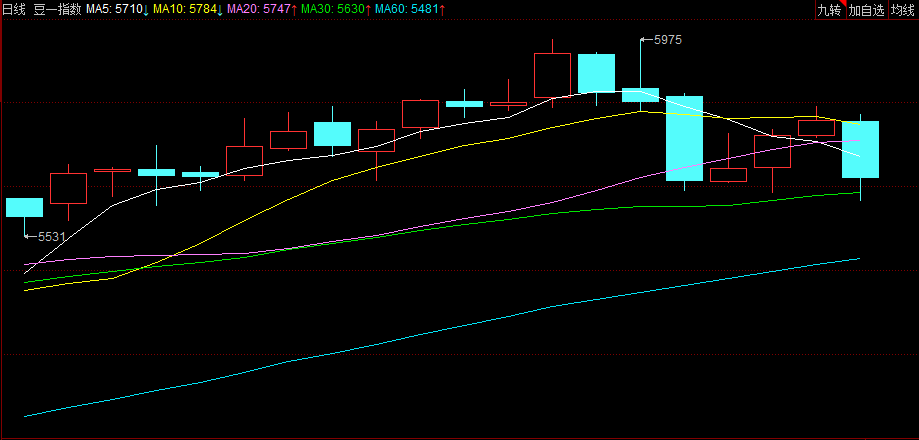Click the 5531 low price marker
This screenshot has height=440, width=919.
click(x=51, y=237)
